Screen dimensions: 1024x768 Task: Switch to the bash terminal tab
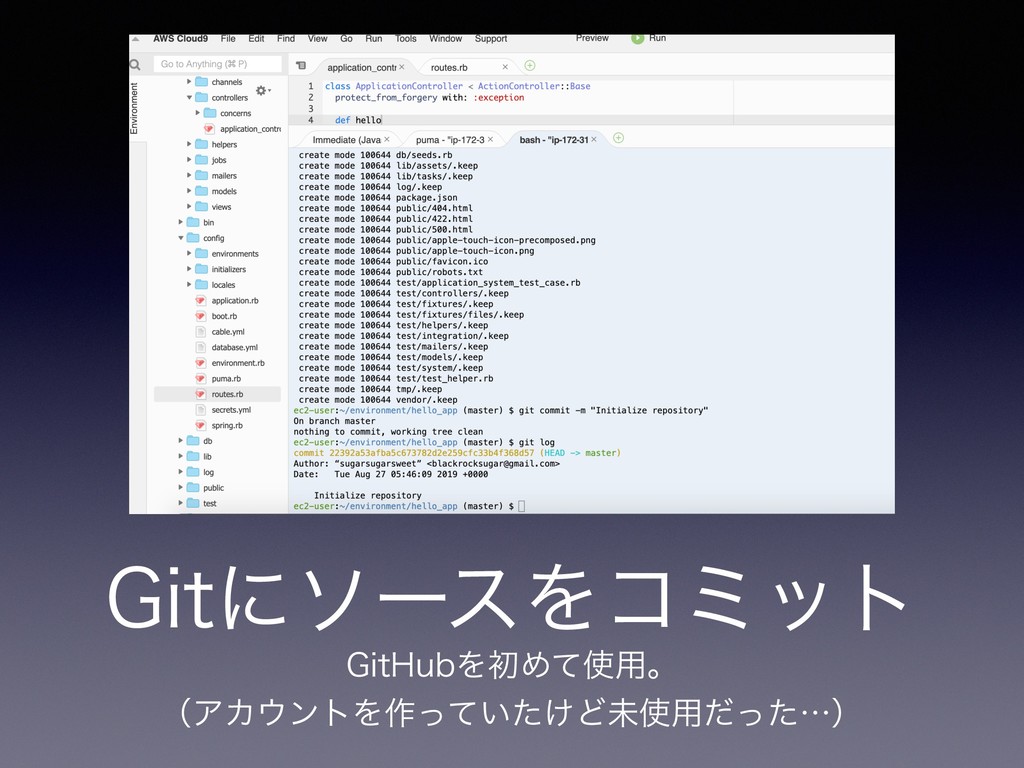point(554,140)
